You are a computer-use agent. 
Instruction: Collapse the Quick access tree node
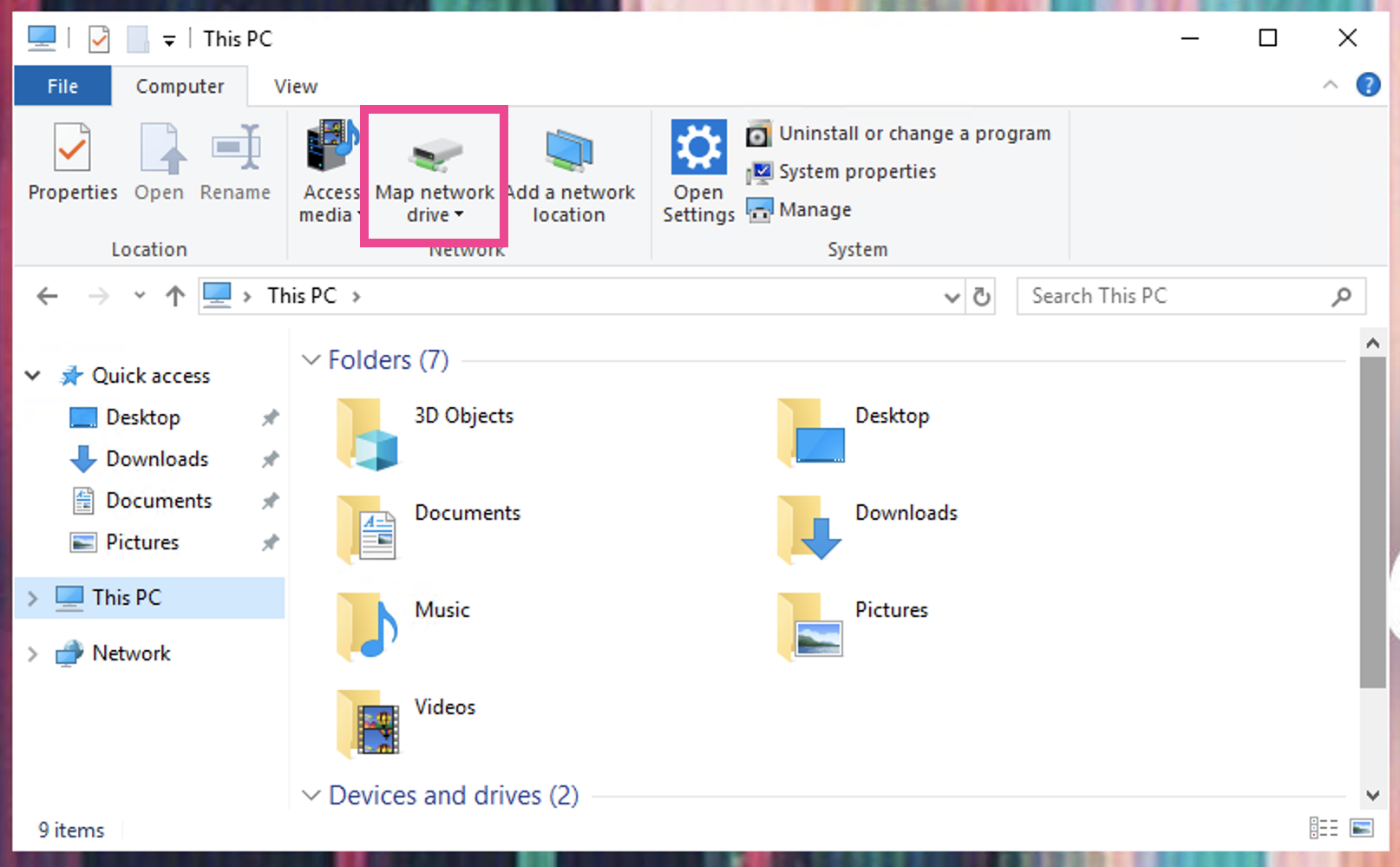point(32,376)
